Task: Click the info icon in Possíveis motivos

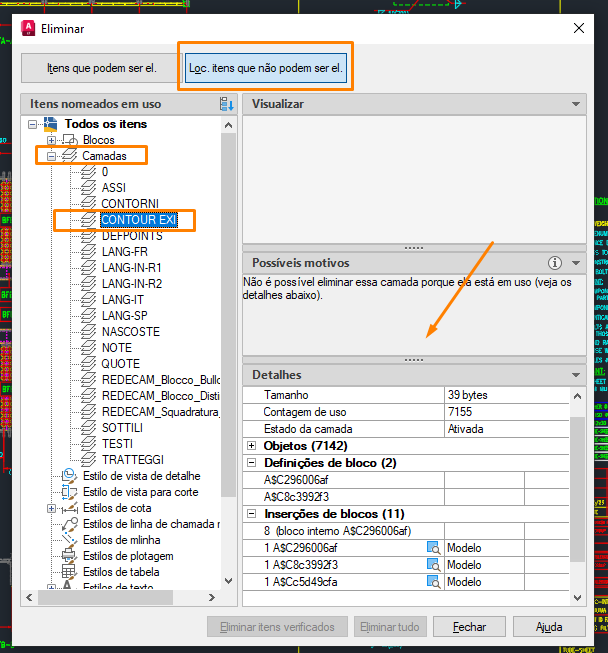Action: pos(556,263)
